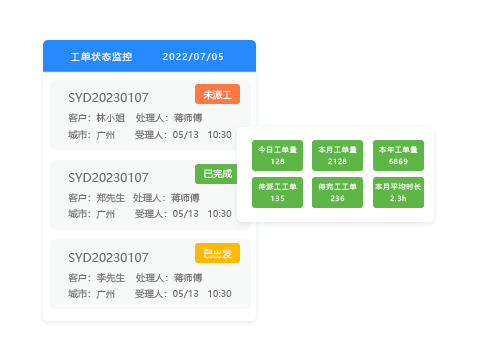The width and height of the screenshot is (480, 360).
Task: Open the 本年工单量 6869 tile
Action: pyautogui.click(x=398, y=155)
